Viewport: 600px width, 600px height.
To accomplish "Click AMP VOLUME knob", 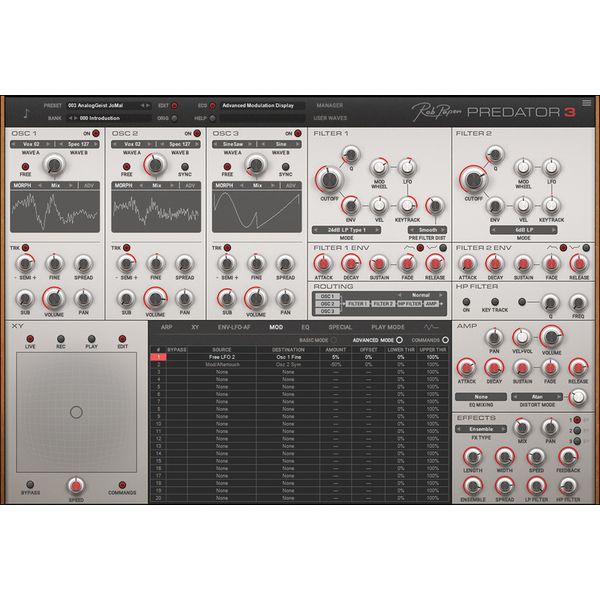I will pos(551,337).
